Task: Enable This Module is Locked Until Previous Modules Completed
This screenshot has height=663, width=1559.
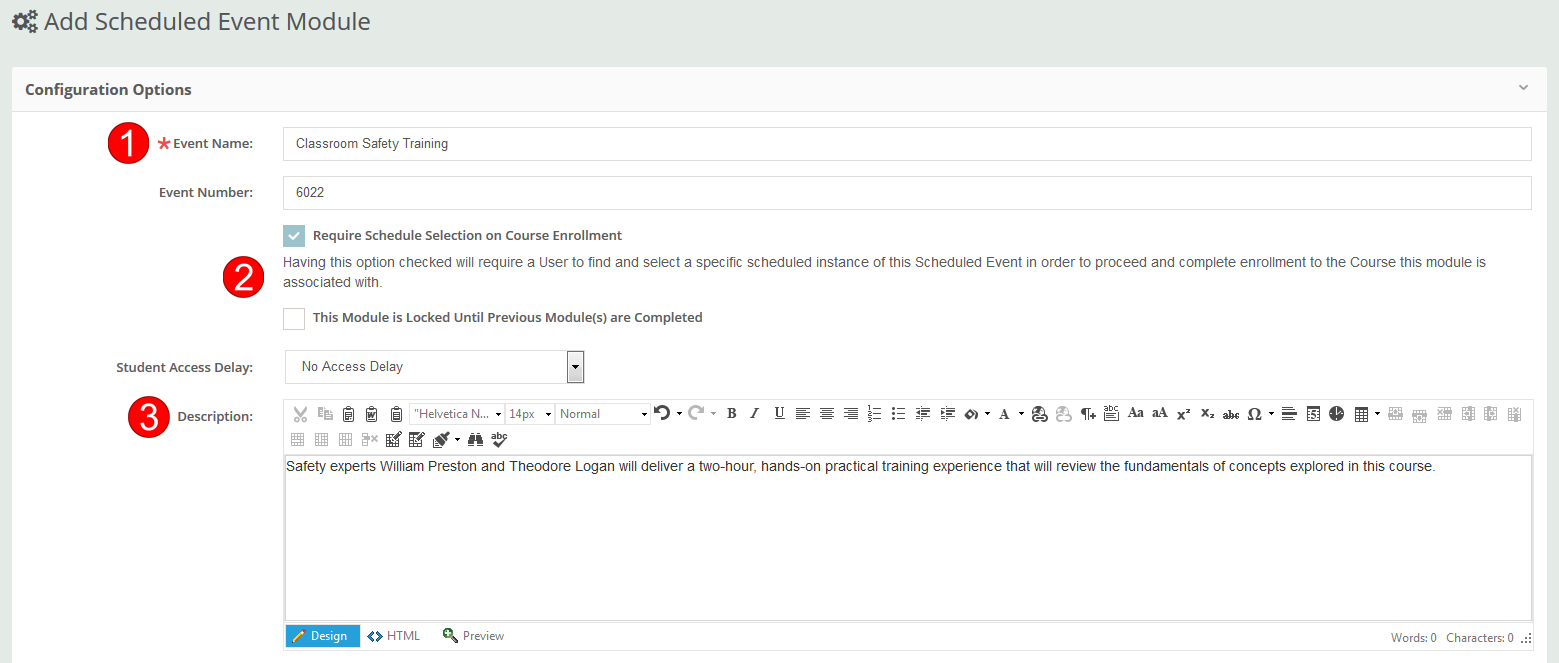Action: pos(294,318)
